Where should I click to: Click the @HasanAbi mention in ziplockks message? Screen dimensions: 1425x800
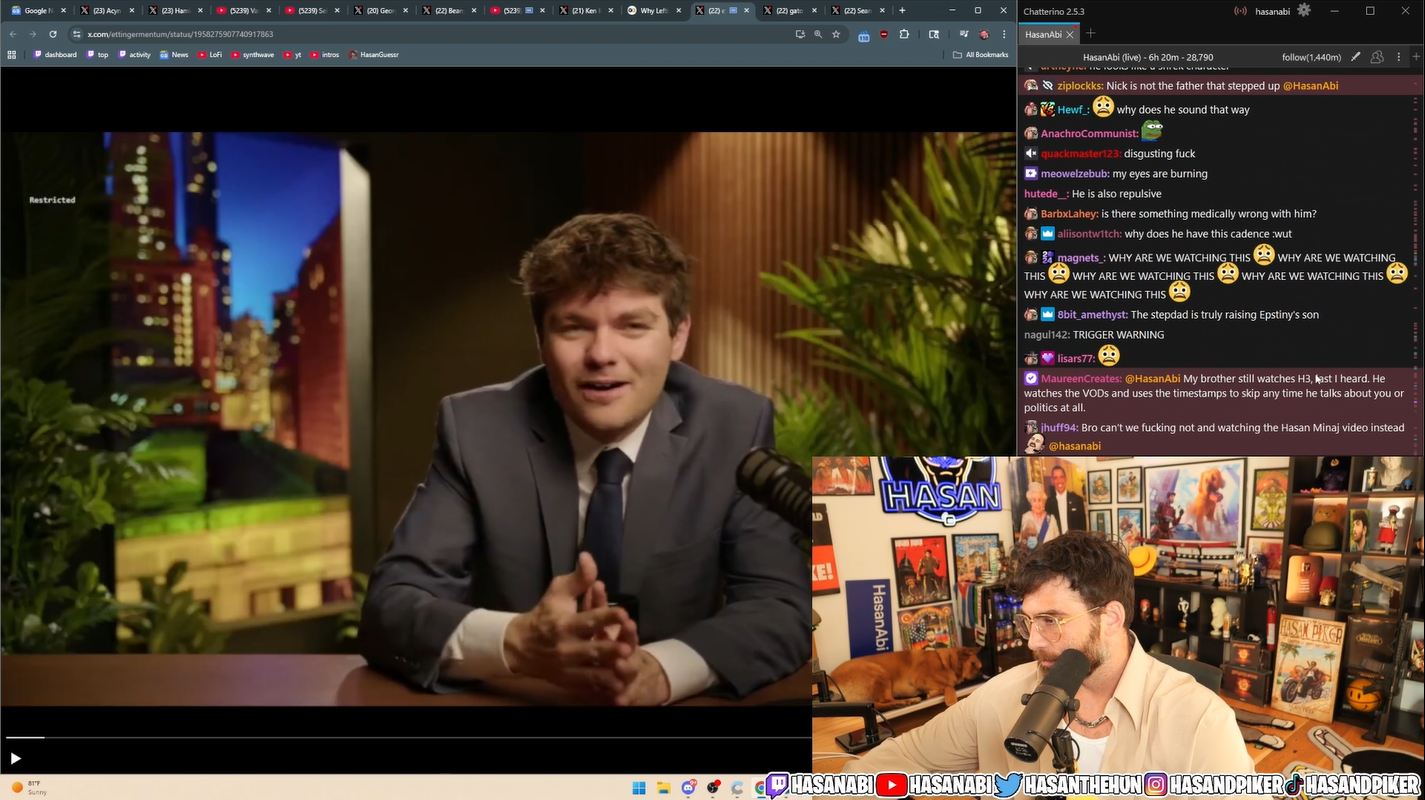[1310, 86]
